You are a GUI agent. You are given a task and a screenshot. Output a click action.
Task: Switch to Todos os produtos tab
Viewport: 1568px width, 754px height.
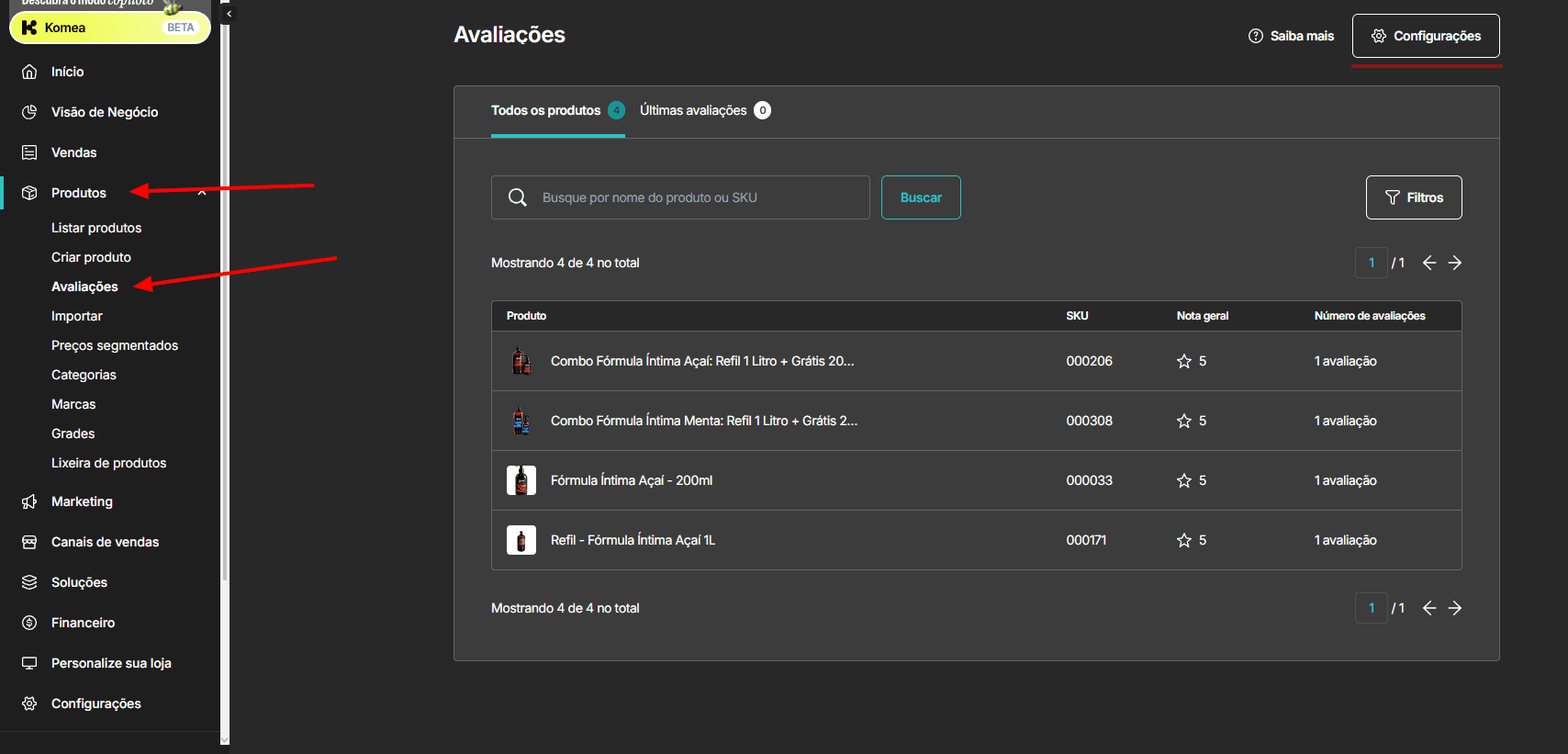558,110
